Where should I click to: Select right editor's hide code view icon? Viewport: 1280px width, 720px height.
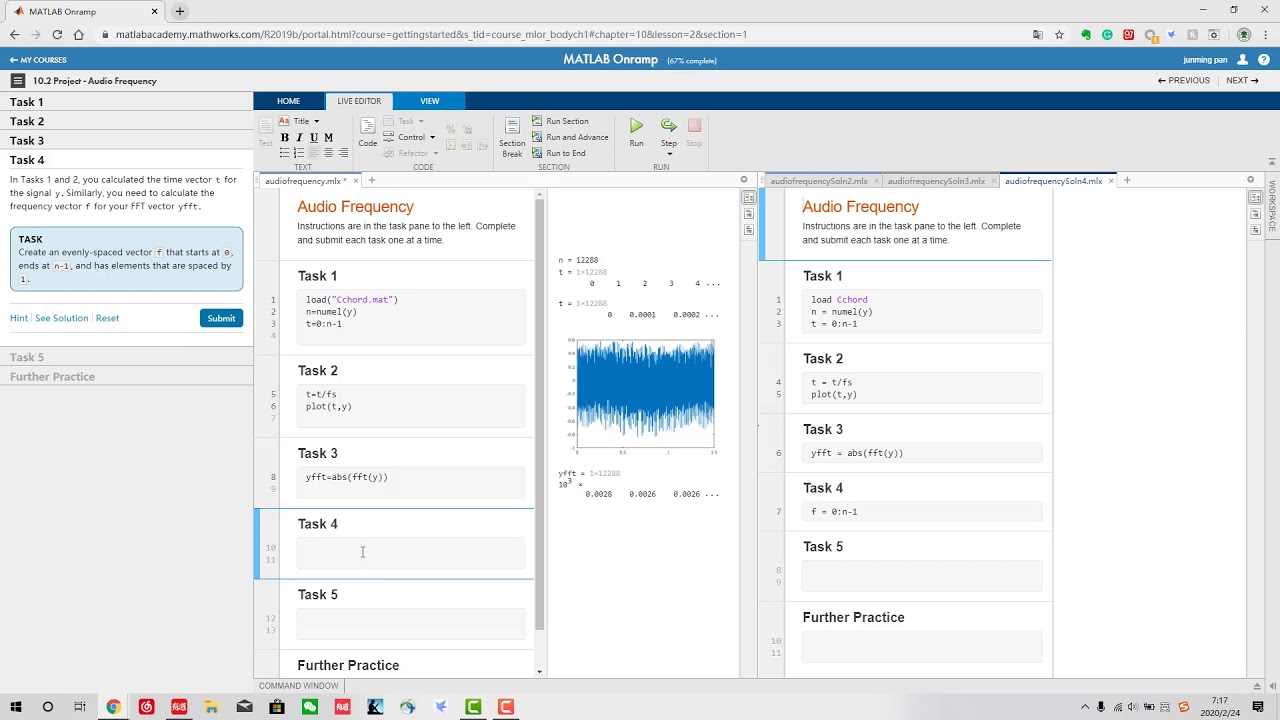coord(1254,230)
